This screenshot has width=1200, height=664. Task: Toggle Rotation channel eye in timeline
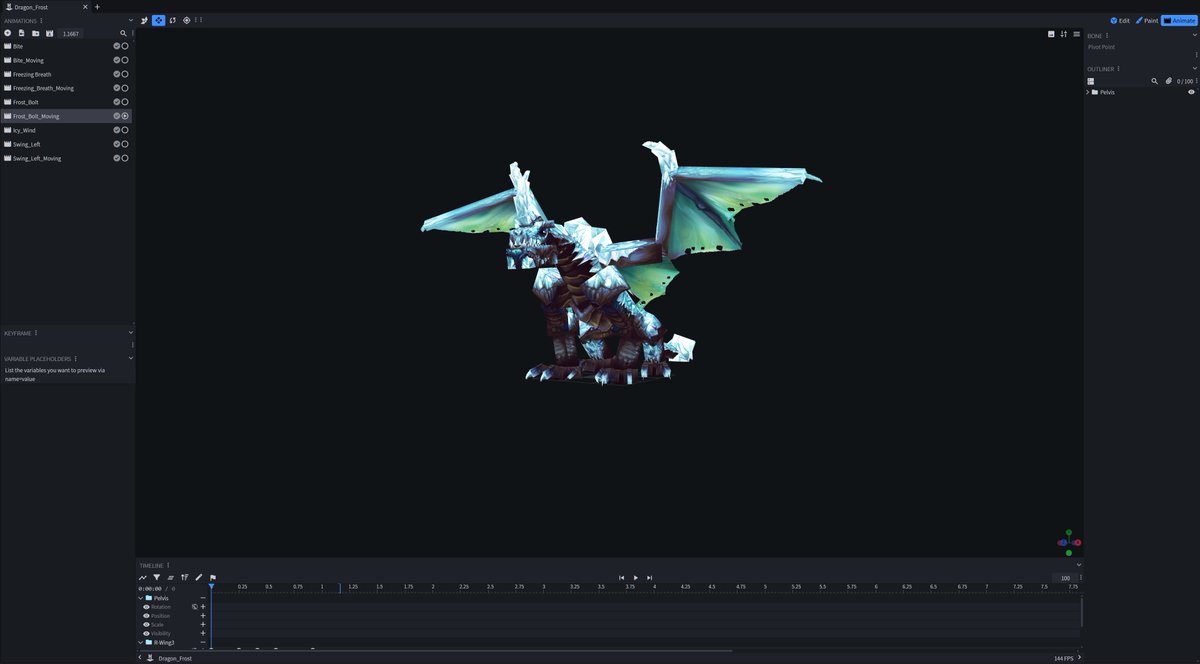pyautogui.click(x=146, y=607)
